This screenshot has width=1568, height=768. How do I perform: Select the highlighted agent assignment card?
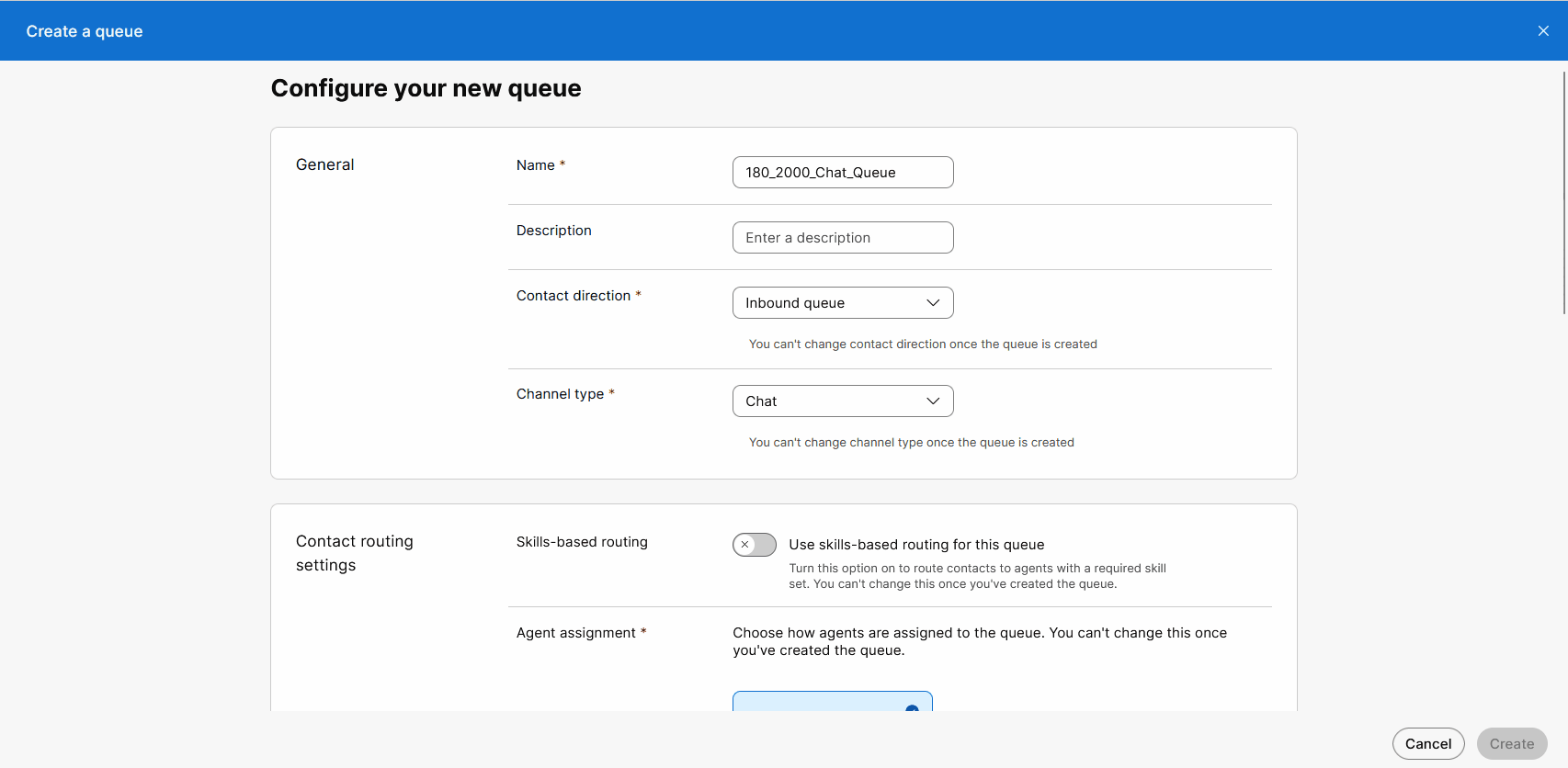coord(832,702)
